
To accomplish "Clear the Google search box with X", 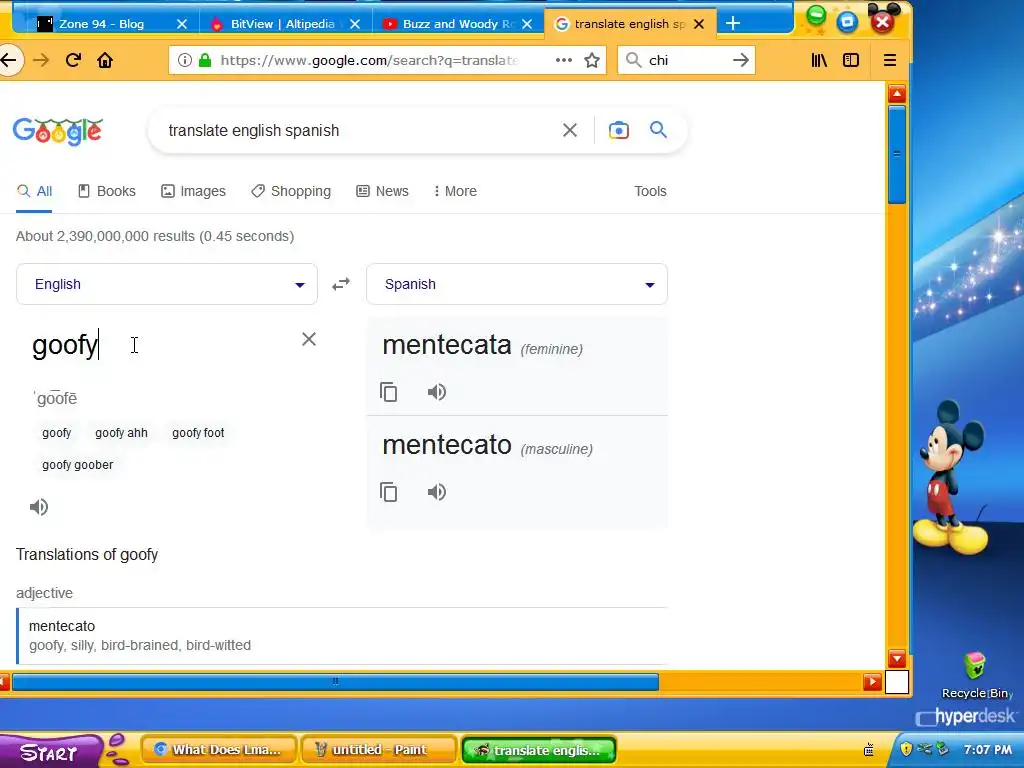I will click(569, 131).
